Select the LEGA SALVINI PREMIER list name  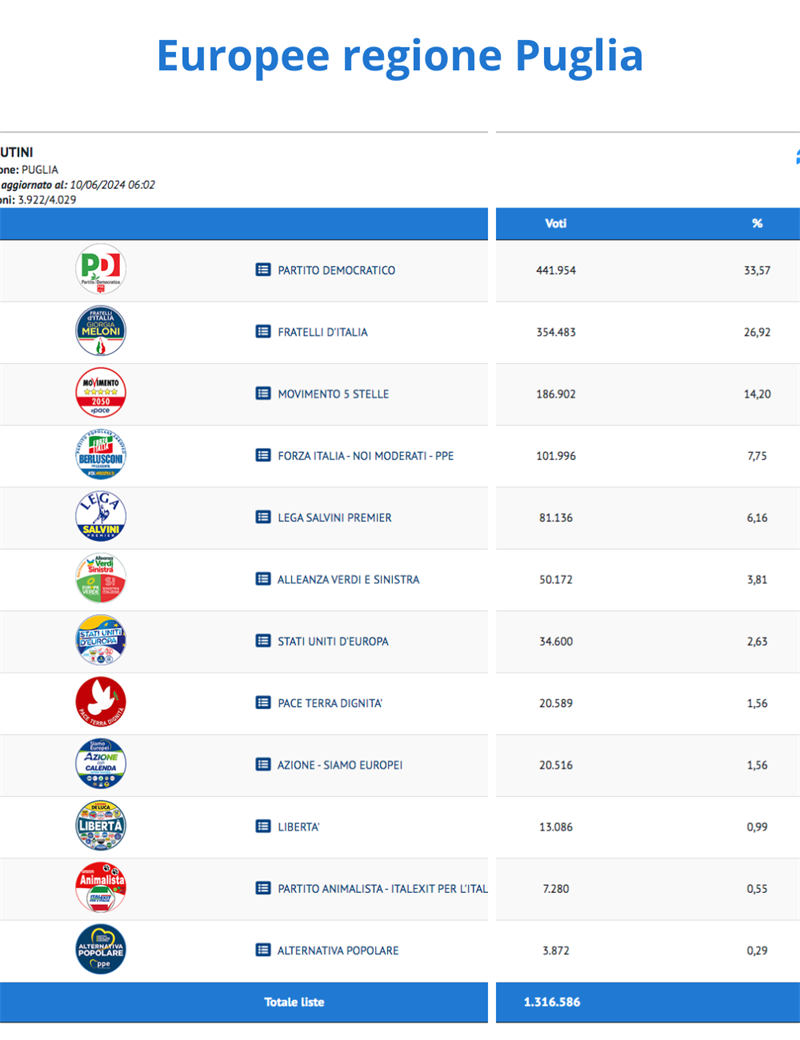coord(334,517)
